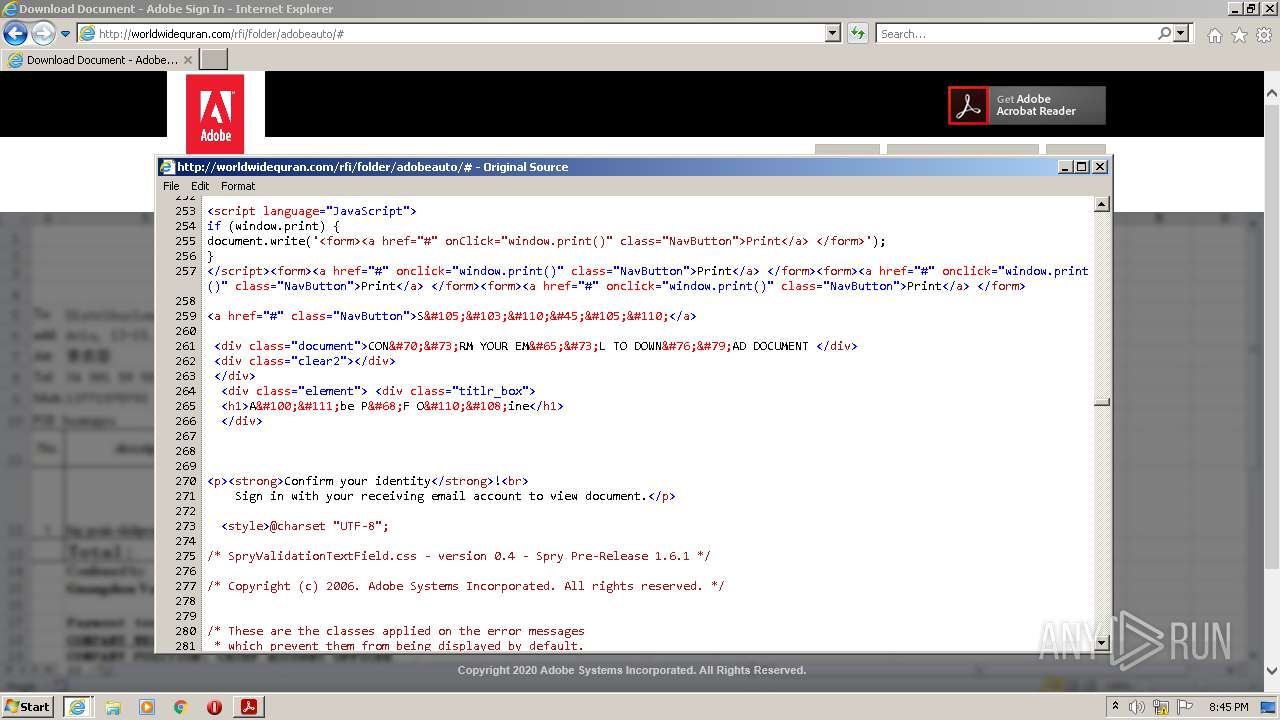Screen dimensions: 1280x720
Task: Expand the address bar autocomplete dropdown
Action: [x=833, y=33]
